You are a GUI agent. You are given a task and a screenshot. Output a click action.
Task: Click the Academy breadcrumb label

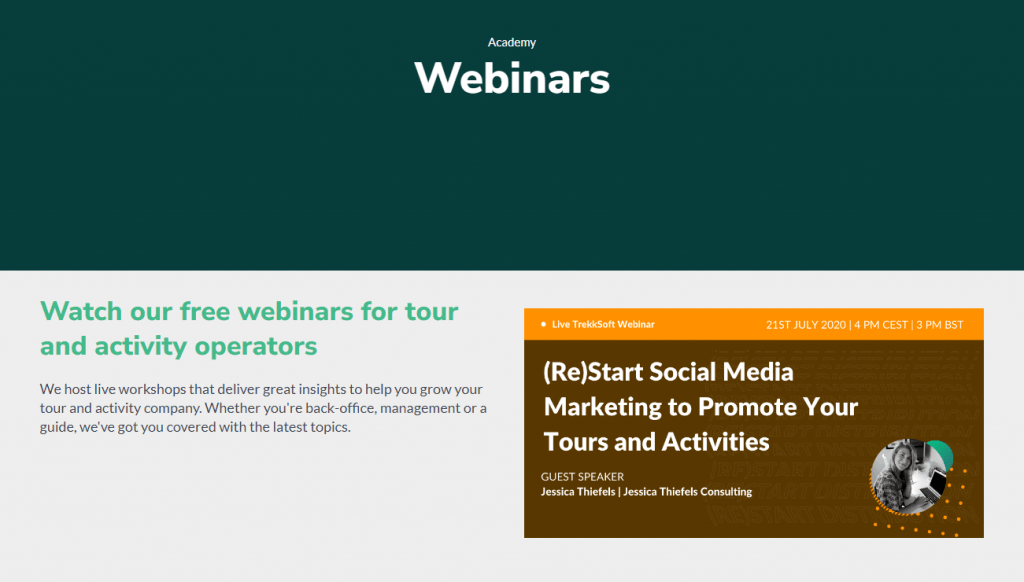click(511, 42)
